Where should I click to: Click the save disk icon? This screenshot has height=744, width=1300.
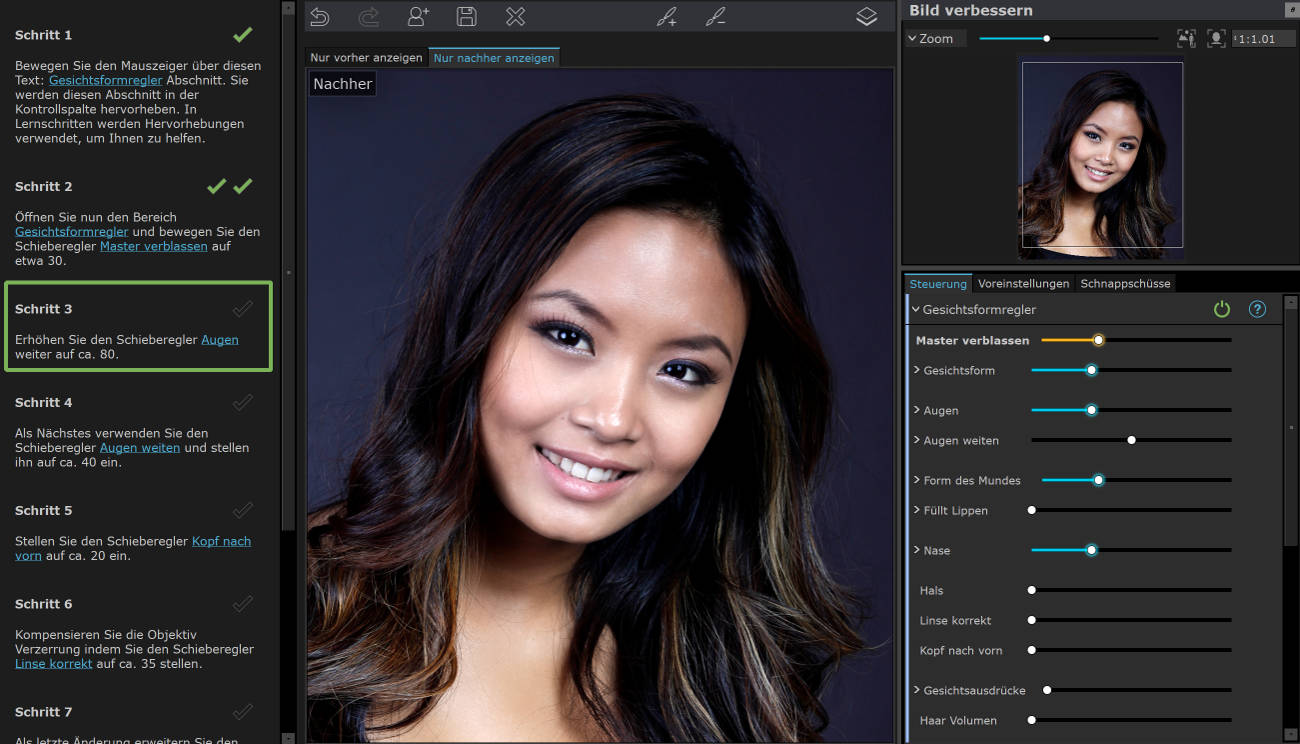(466, 16)
